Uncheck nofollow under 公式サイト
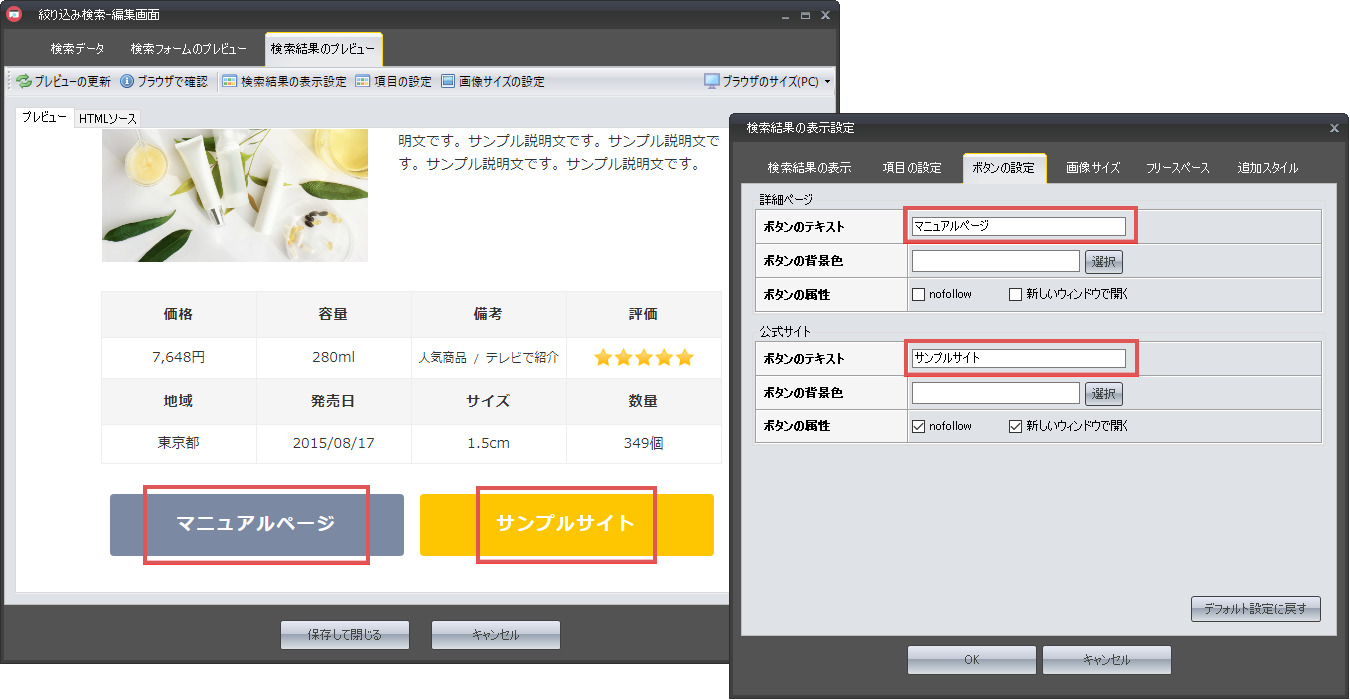Viewport: 1350px width, 700px height. [918, 426]
